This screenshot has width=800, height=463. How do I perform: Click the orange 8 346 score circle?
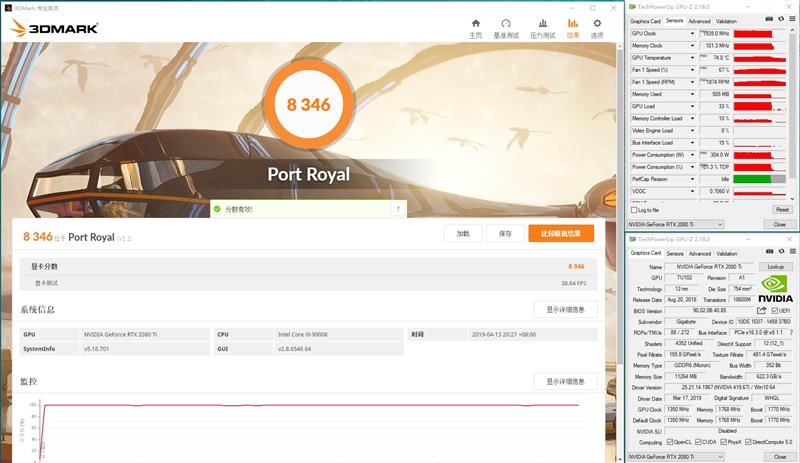309,104
